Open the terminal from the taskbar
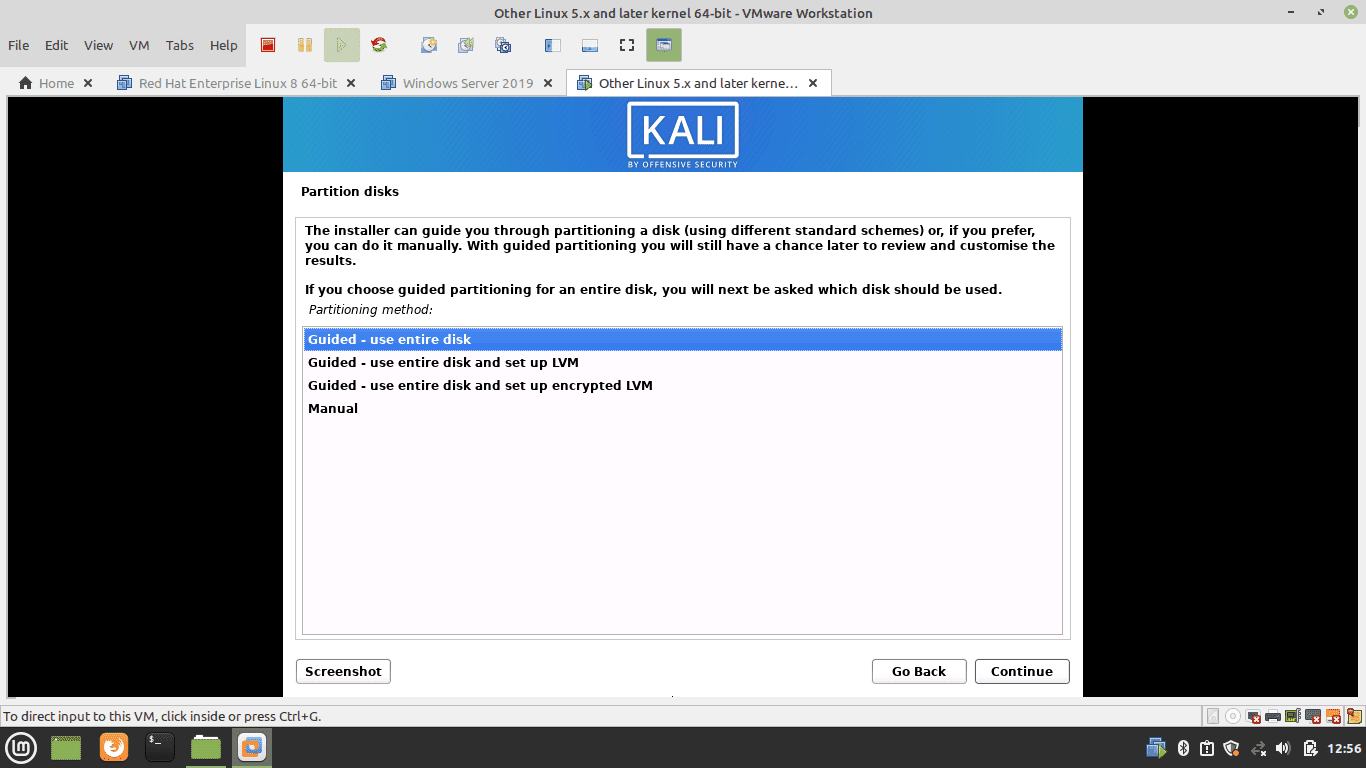Screen dimensions: 1366x768 [x=160, y=747]
